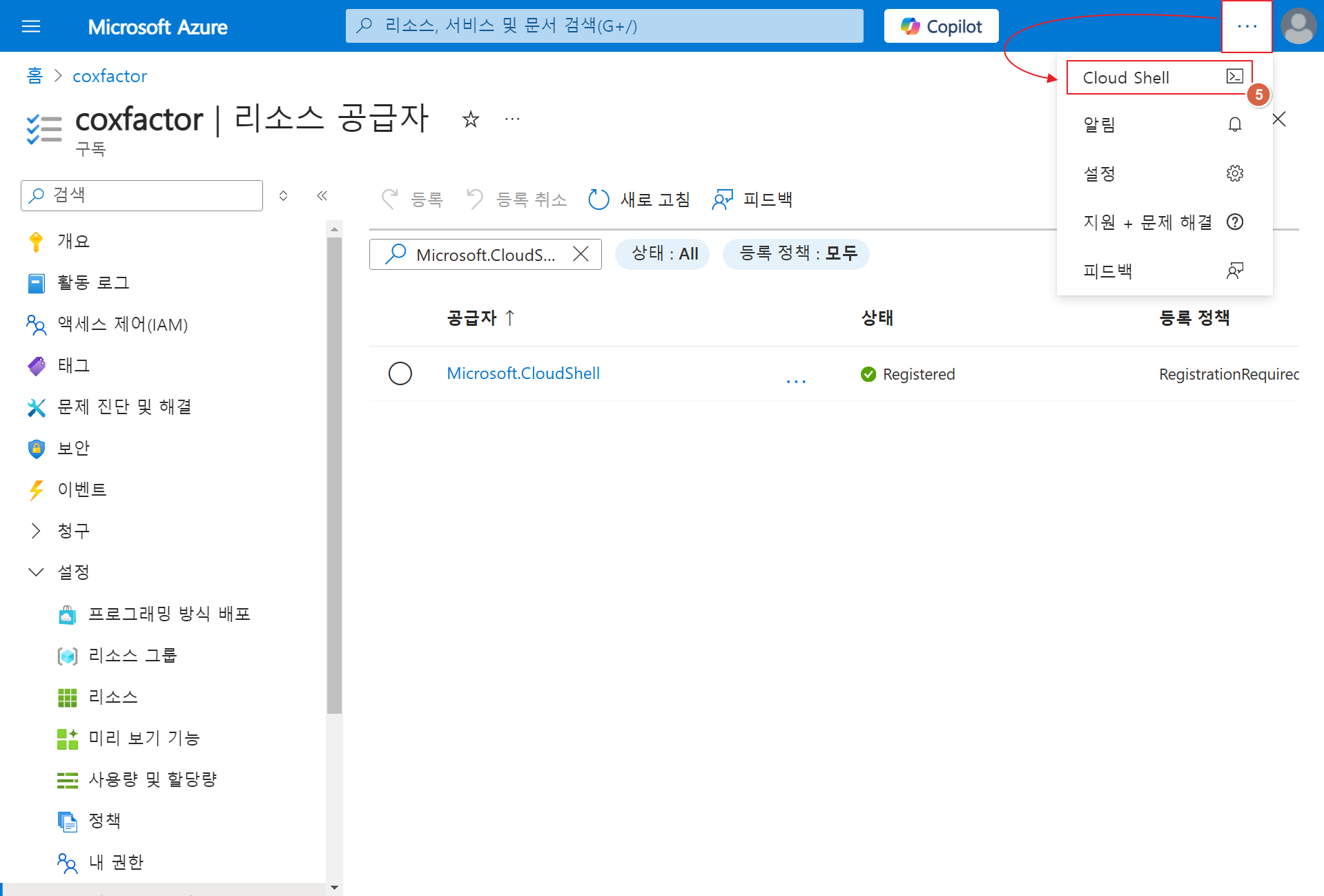Sort by the 상태 column
1324x896 pixels.
[x=877, y=318]
